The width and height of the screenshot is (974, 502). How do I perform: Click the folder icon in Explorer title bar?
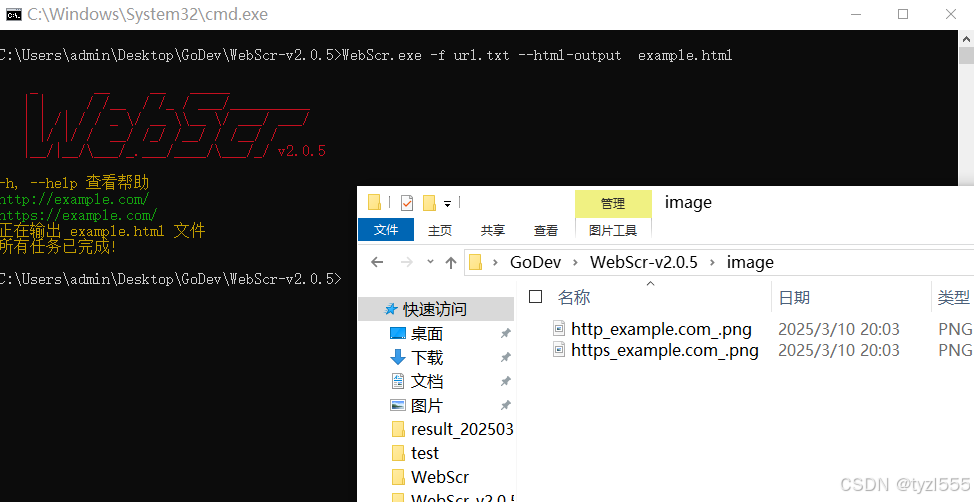[375, 203]
